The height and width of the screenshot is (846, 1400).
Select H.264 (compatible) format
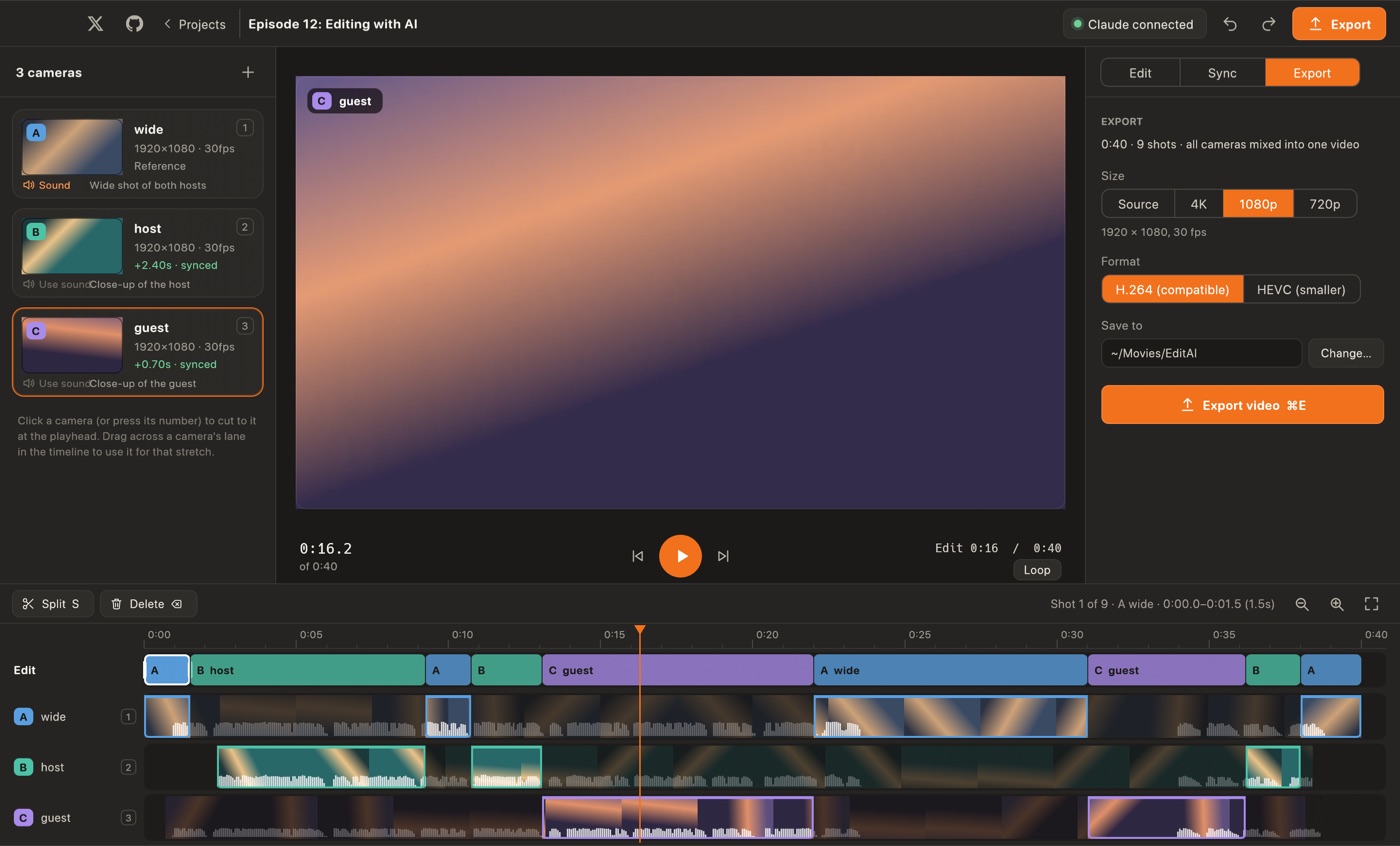pyautogui.click(x=1172, y=289)
